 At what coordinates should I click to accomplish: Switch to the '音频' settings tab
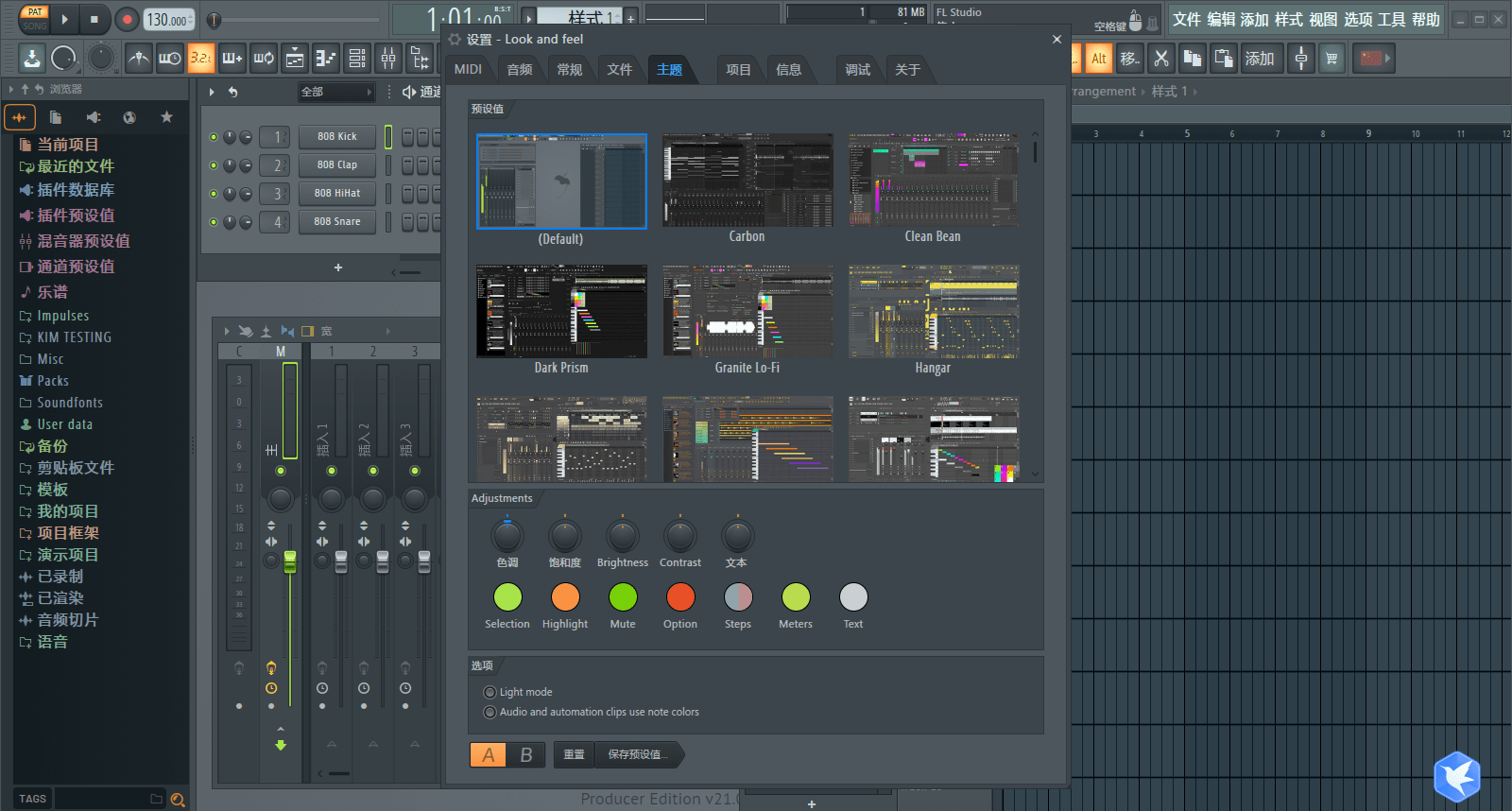(x=520, y=69)
